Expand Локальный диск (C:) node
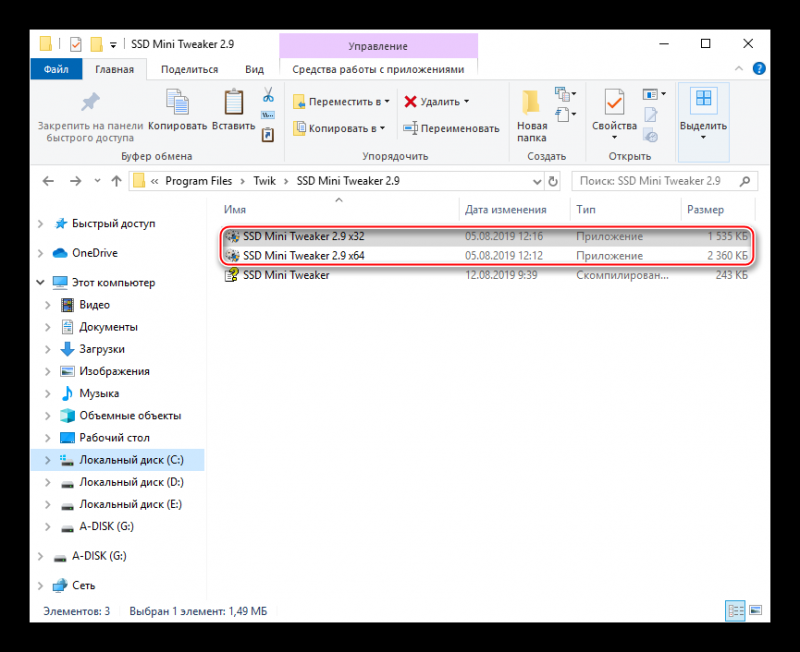The image size is (800, 652). coord(47,460)
